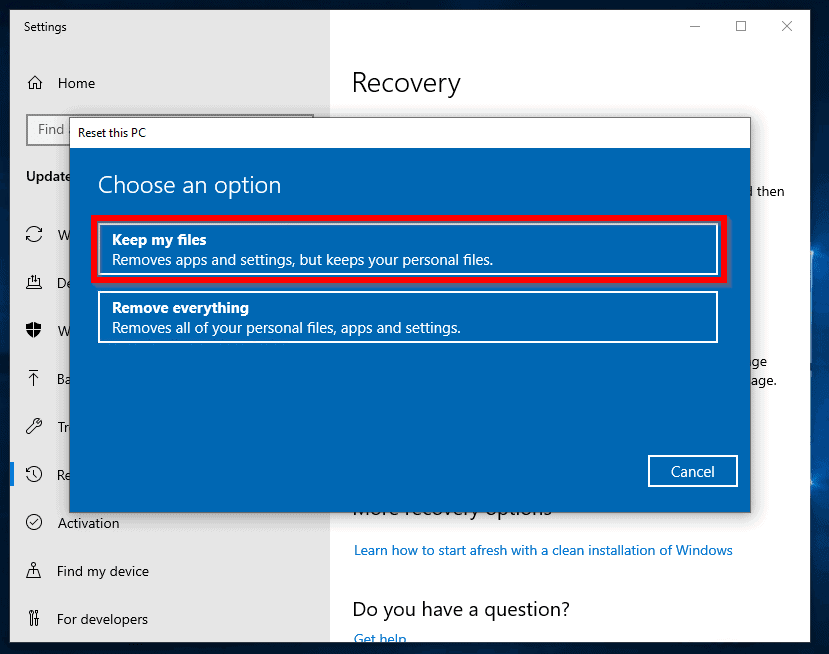Image resolution: width=829 pixels, height=654 pixels.
Task: Minimize the Settings window
Action: coord(695,26)
